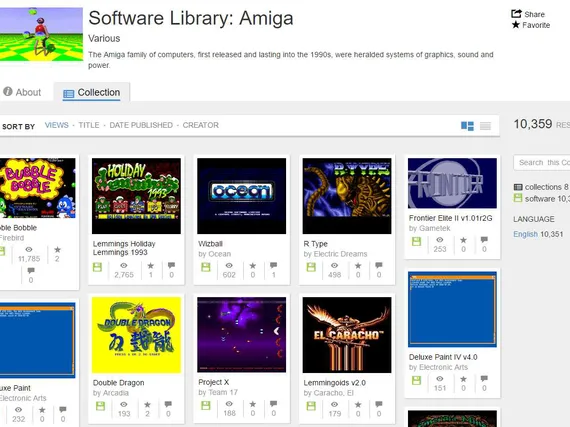Click the Lemmings Holiday Lemmings 1993 title

coord(124,248)
